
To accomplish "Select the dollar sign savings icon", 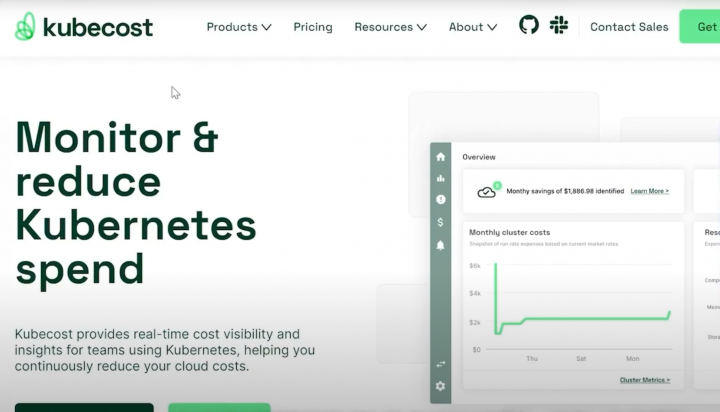I will 440,222.
